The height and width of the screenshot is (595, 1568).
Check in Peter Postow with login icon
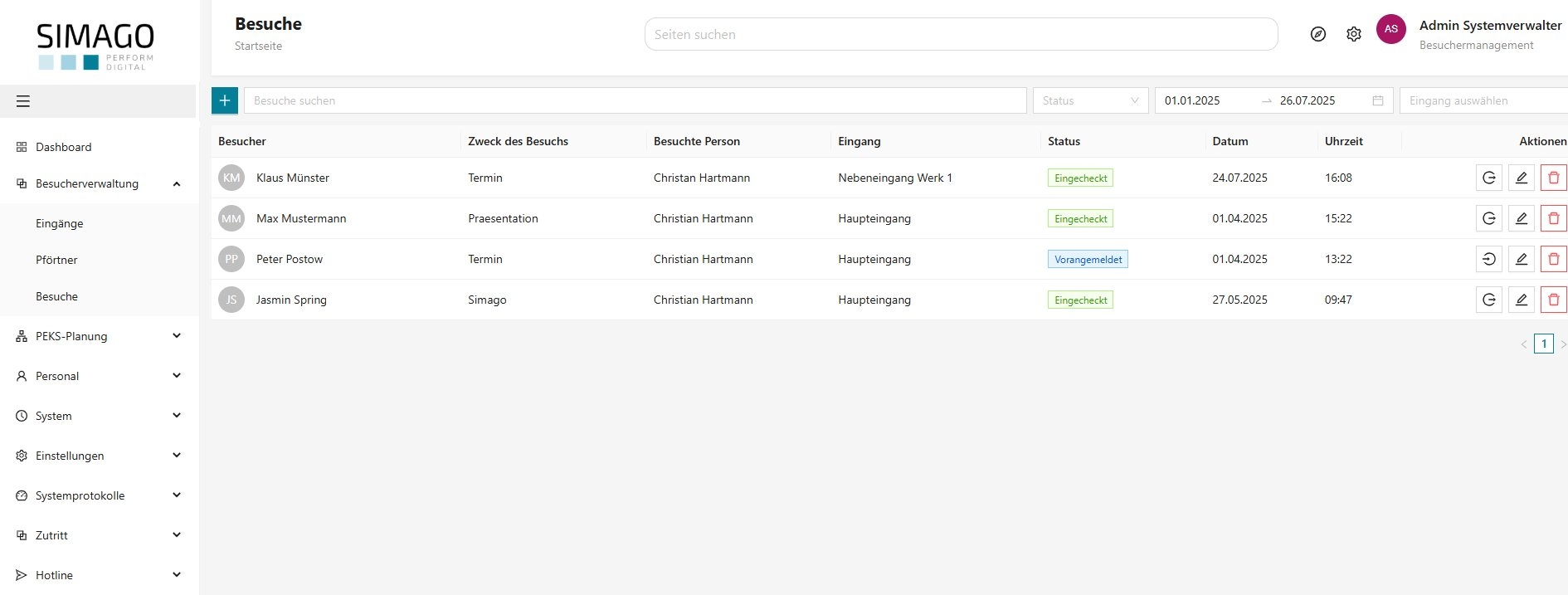point(1489,259)
